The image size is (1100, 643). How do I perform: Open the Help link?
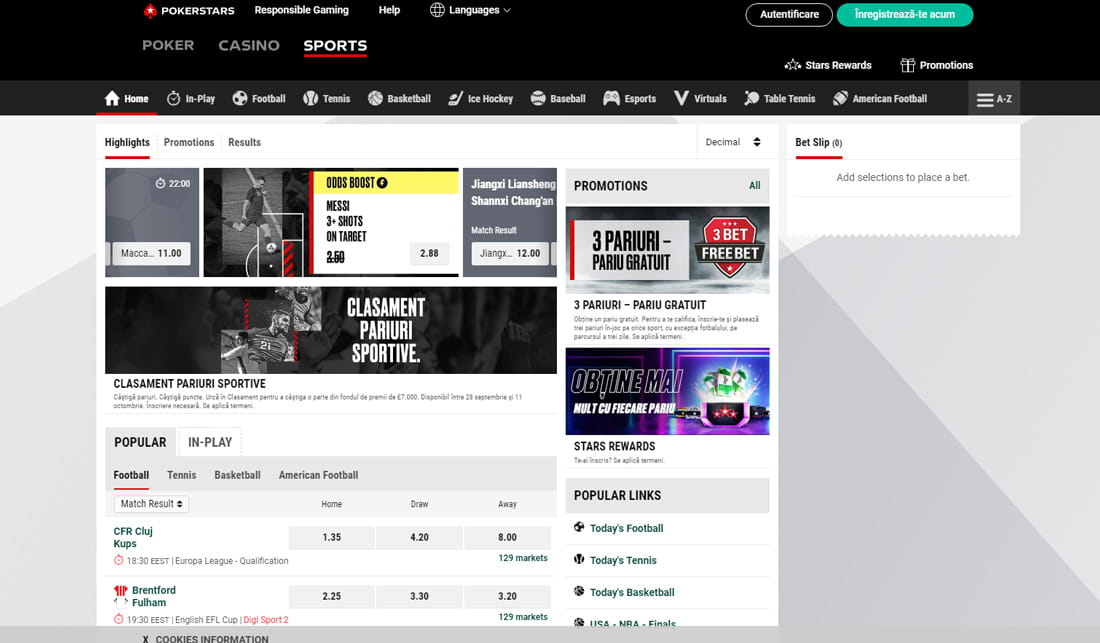[389, 10]
